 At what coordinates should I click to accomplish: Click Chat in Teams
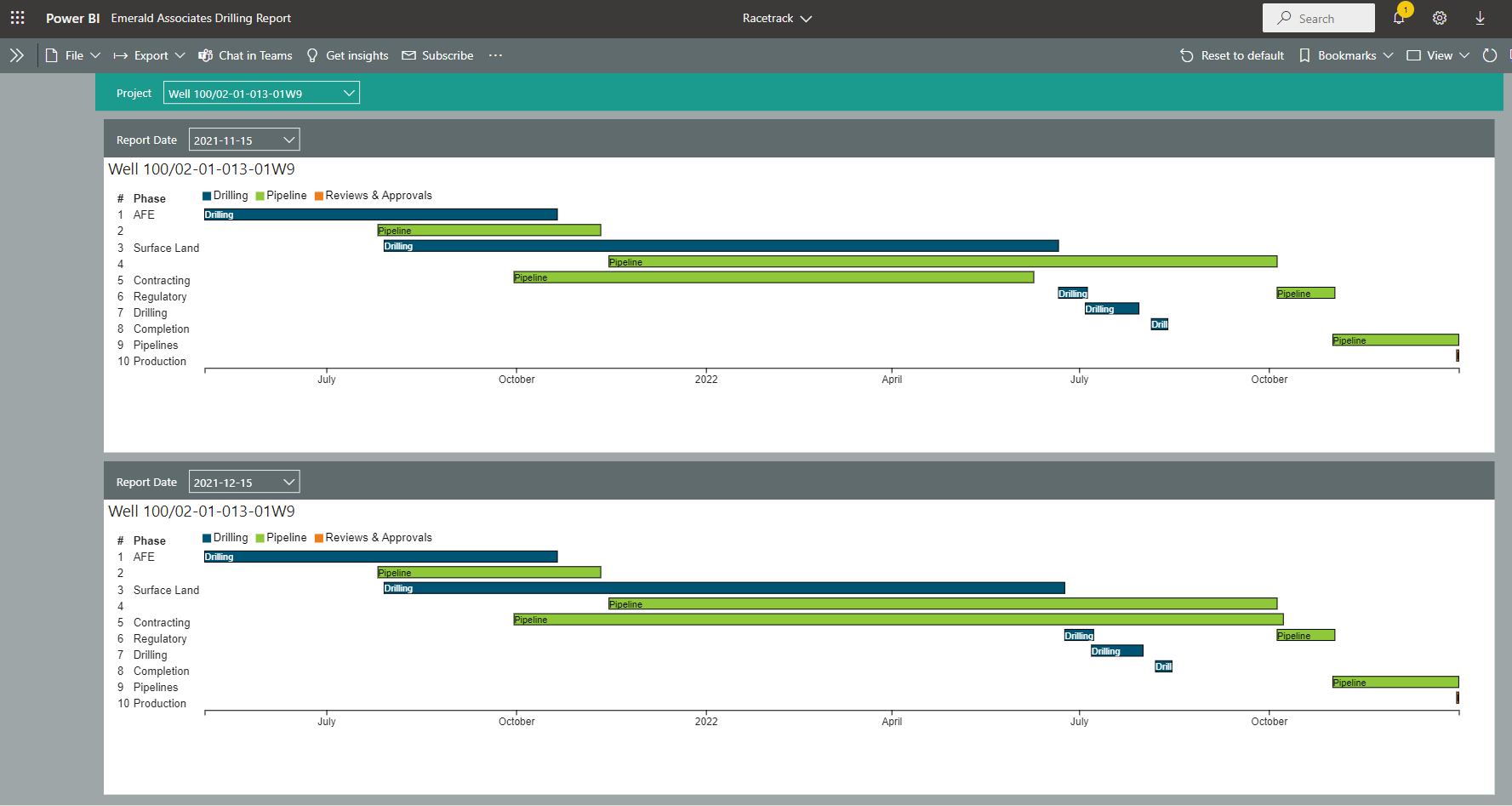245,55
